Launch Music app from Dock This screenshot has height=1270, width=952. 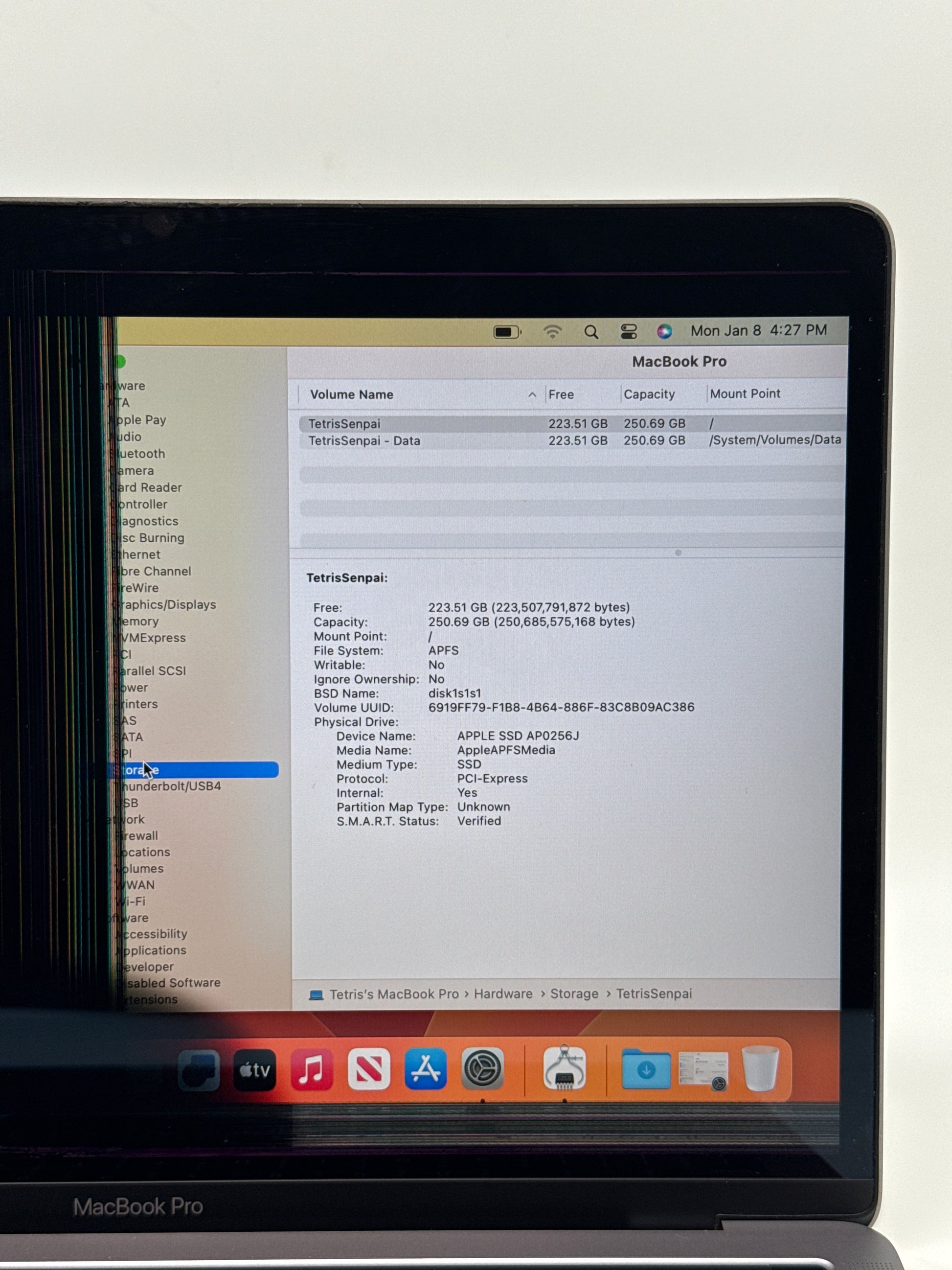(x=311, y=1070)
